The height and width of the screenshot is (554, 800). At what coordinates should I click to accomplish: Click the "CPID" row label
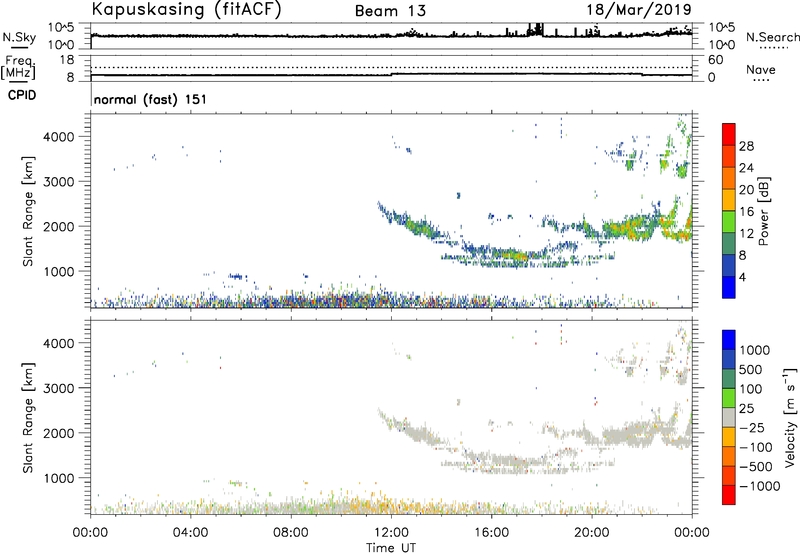point(22,95)
